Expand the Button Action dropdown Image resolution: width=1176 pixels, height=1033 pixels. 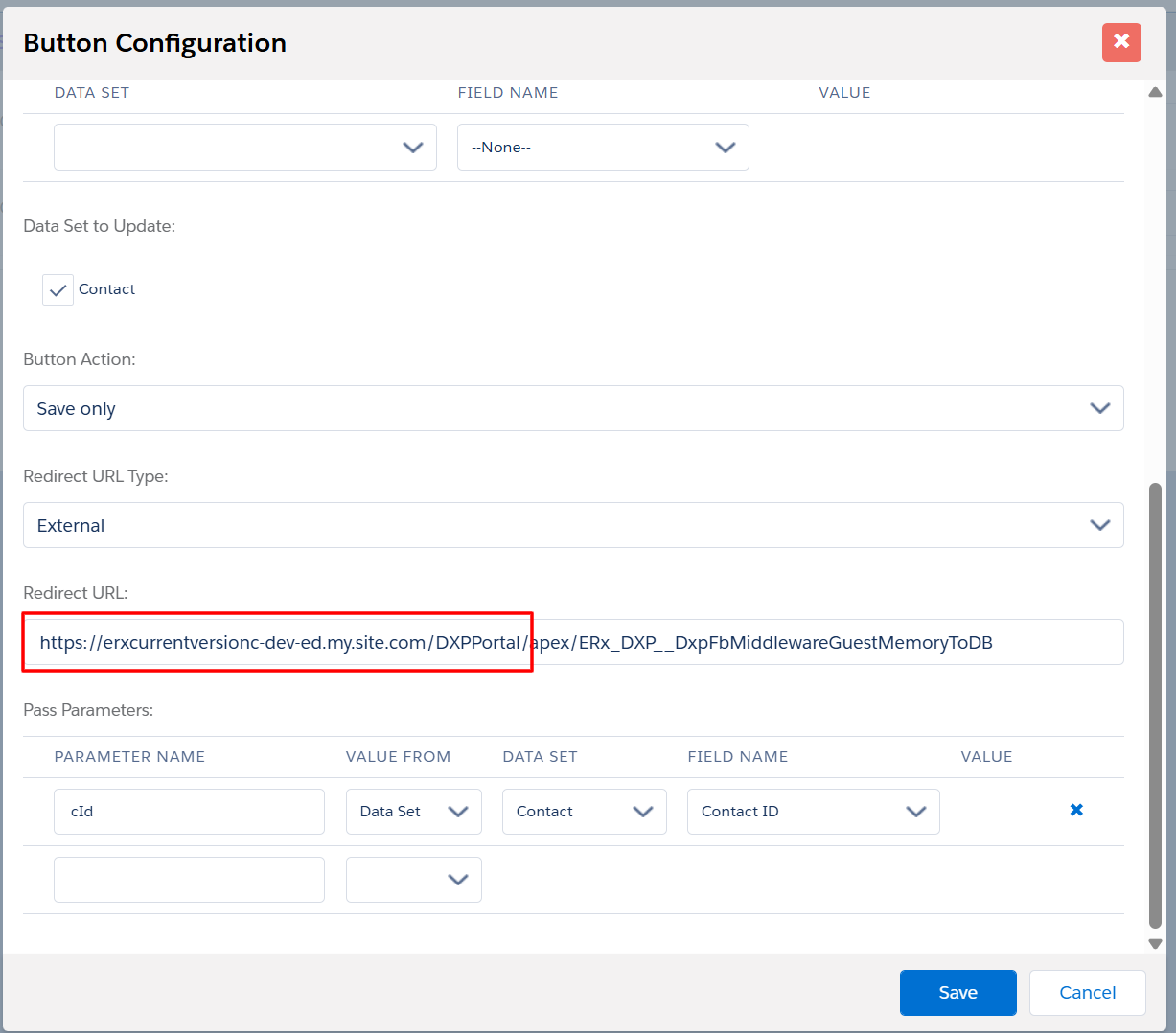click(x=573, y=408)
